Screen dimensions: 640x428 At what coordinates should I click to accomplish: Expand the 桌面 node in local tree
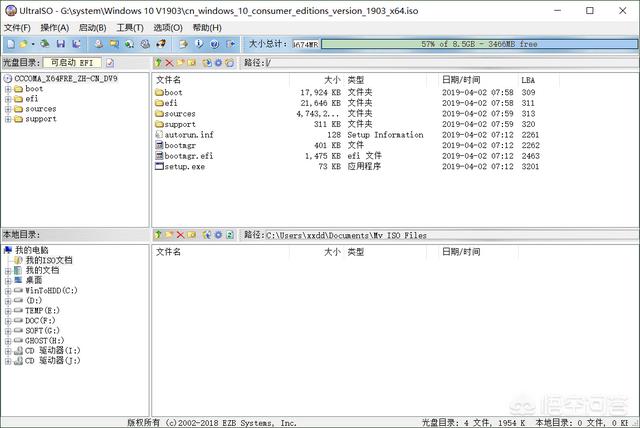8,281
